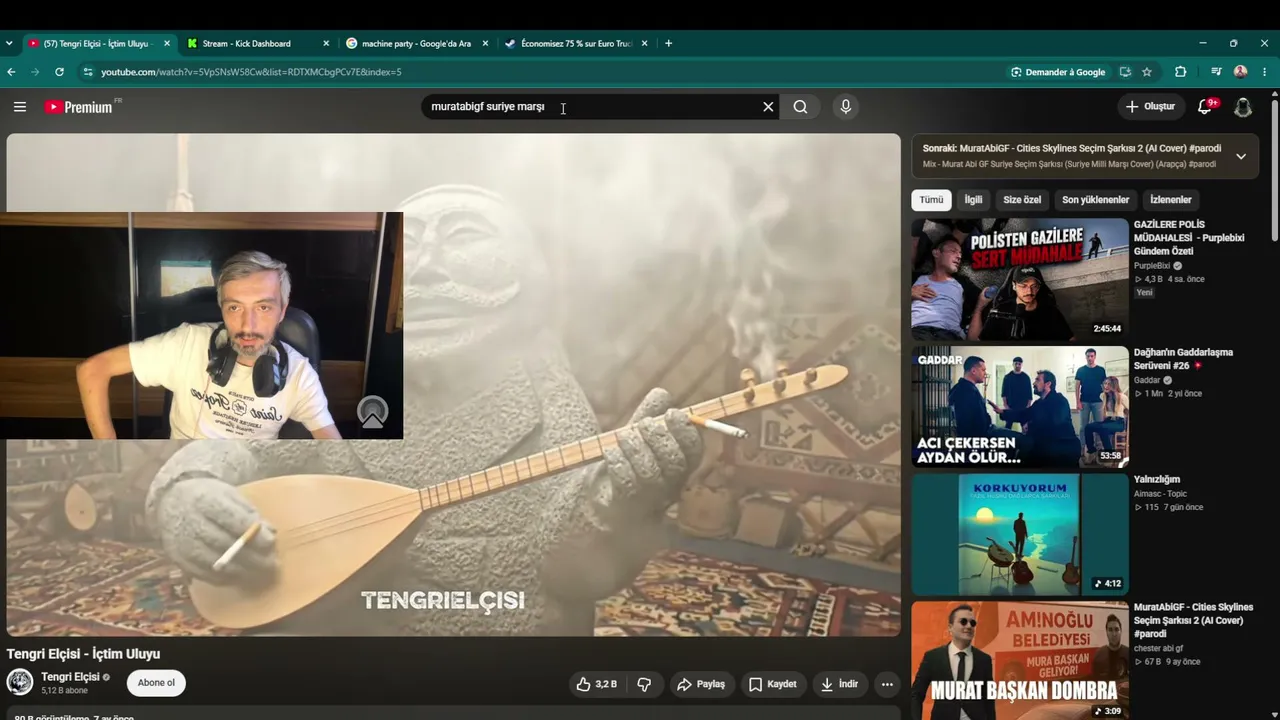
Task: Bookmark this page with the star icon
Action: (1147, 72)
